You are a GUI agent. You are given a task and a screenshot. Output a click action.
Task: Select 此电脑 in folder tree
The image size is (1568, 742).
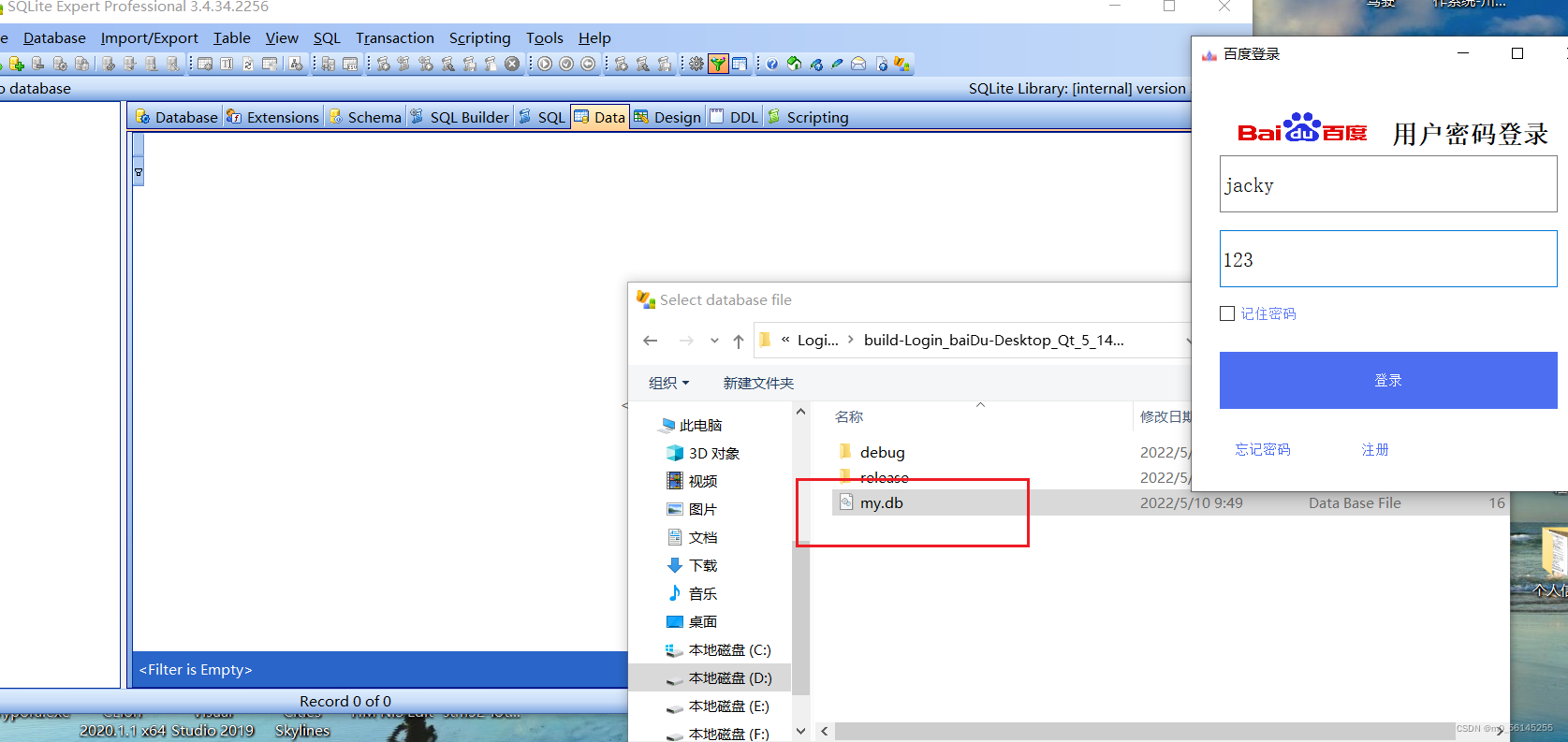pos(692,425)
